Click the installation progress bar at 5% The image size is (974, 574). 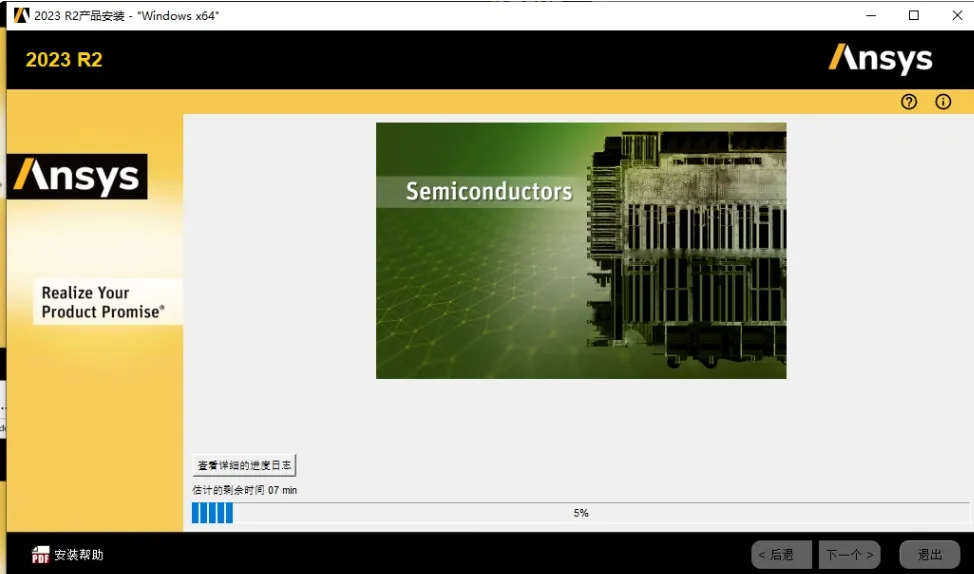coord(580,513)
